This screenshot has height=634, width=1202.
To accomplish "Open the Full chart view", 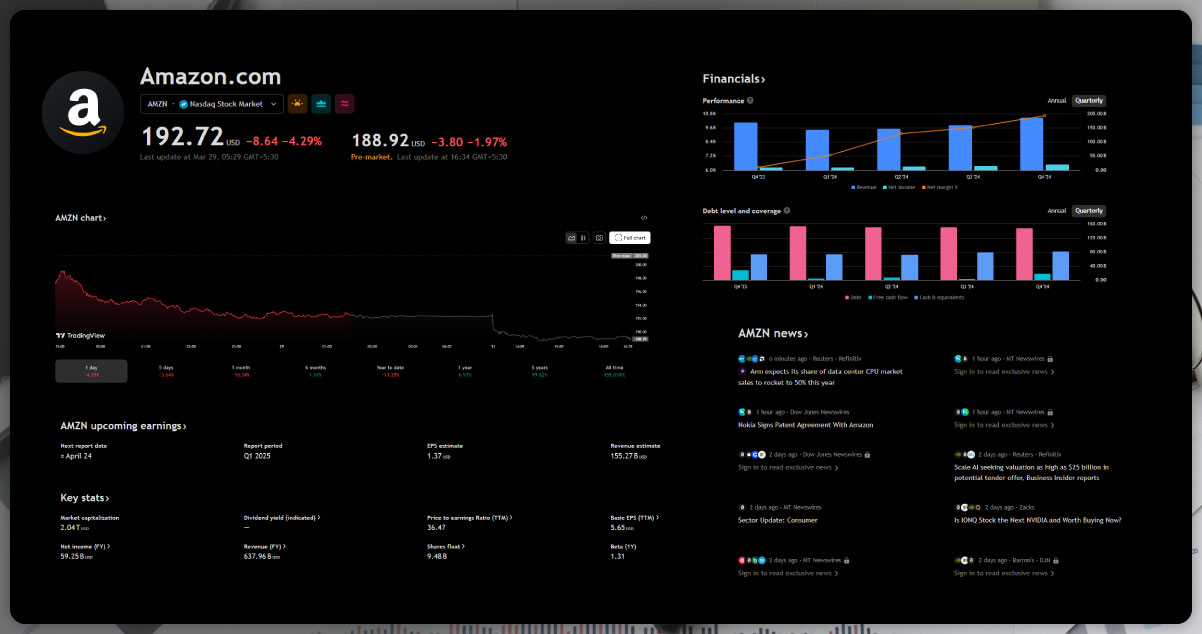I will (630, 238).
